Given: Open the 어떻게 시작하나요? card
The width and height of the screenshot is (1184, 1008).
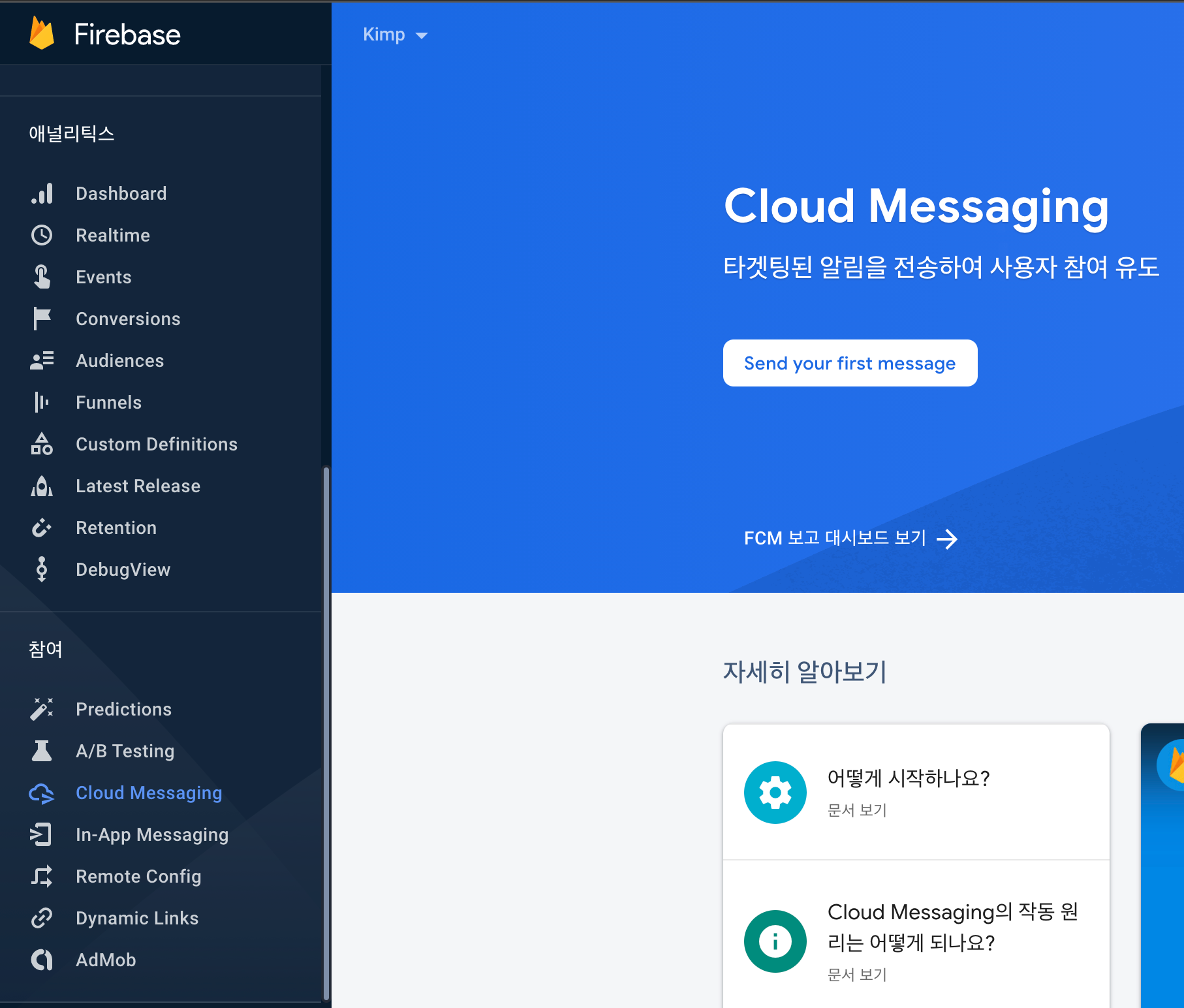Looking at the screenshot, I should pyautogui.click(x=916, y=792).
